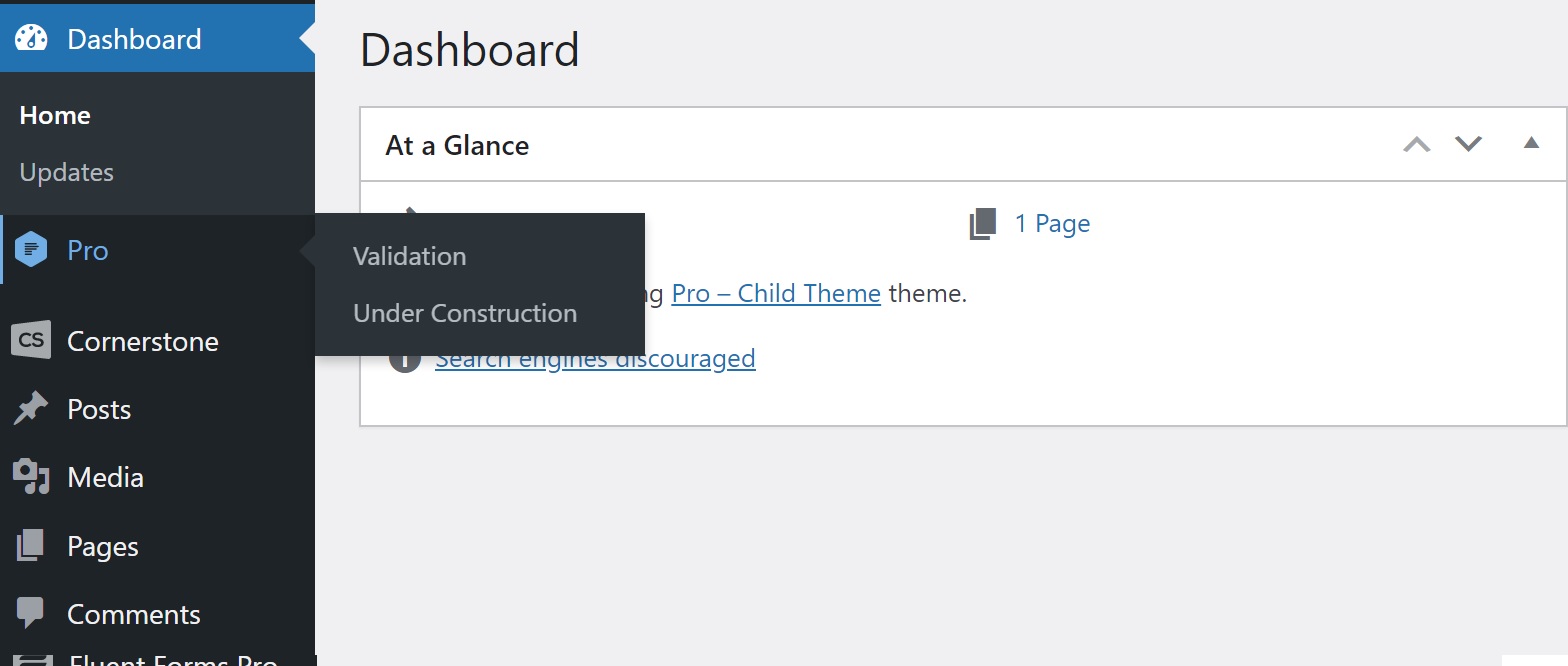The height and width of the screenshot is (666, 1568).
Task: Open the Pro – Child Theme link
Action: click(776, 294)
